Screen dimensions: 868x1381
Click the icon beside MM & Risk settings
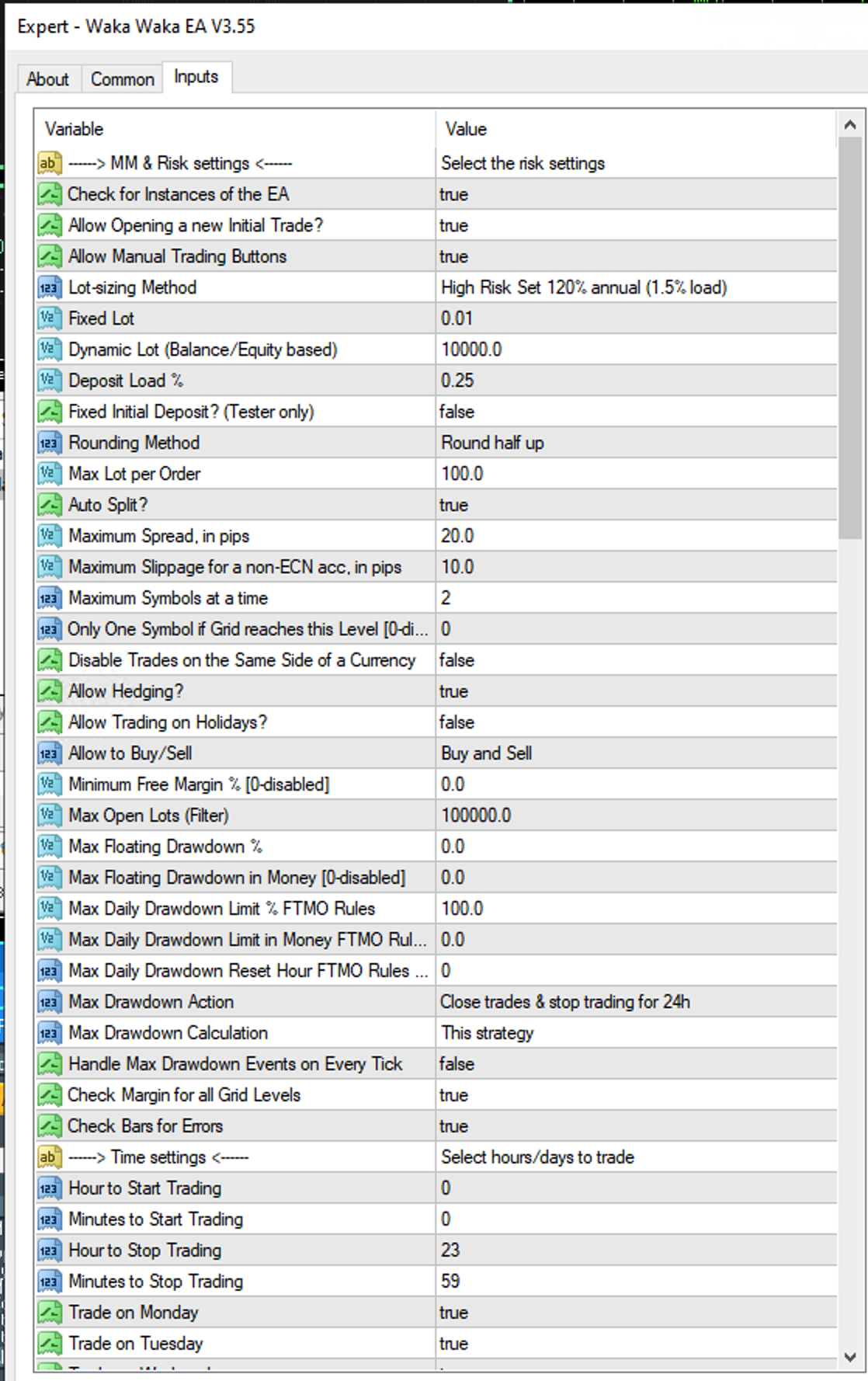pyautogui.click(x=49, y=163)
